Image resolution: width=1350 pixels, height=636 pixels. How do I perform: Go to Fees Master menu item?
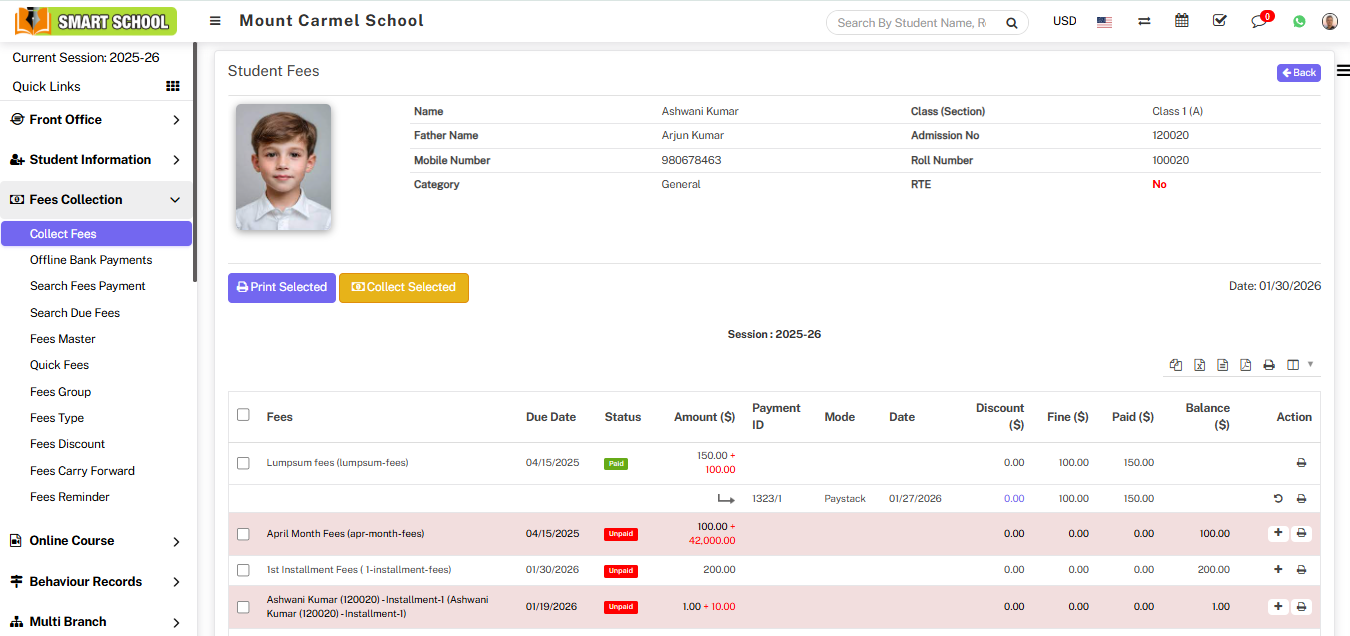tap(63, 339)
